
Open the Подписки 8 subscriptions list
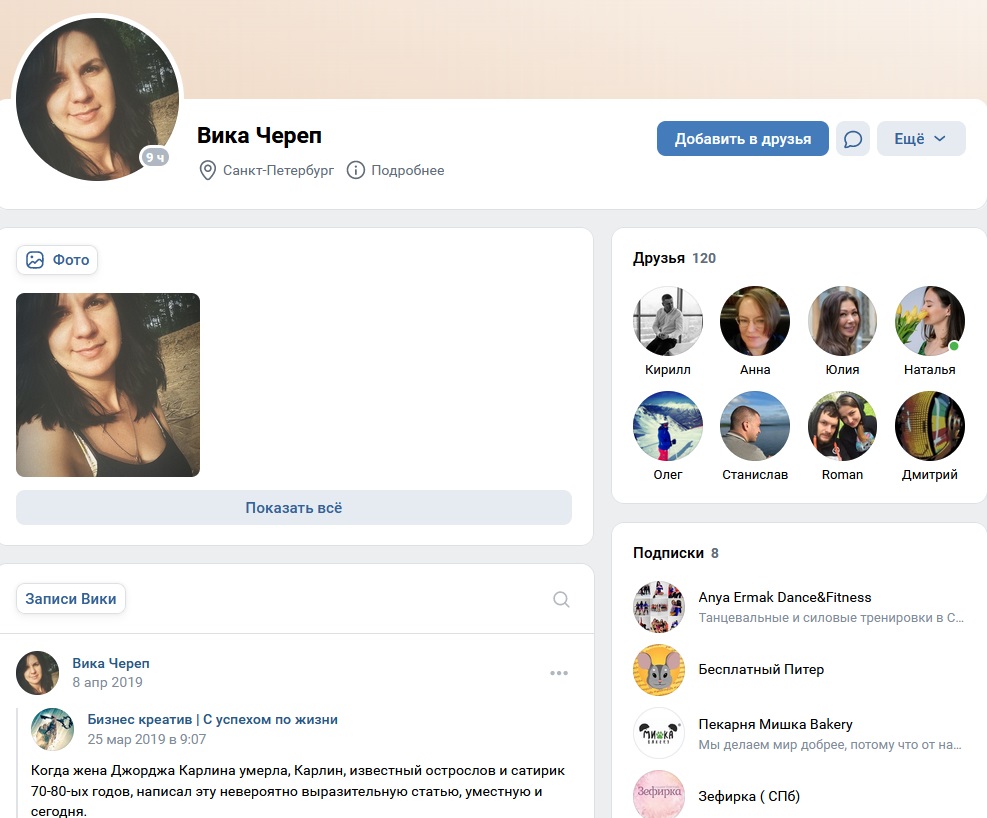(x=675, y=552)
